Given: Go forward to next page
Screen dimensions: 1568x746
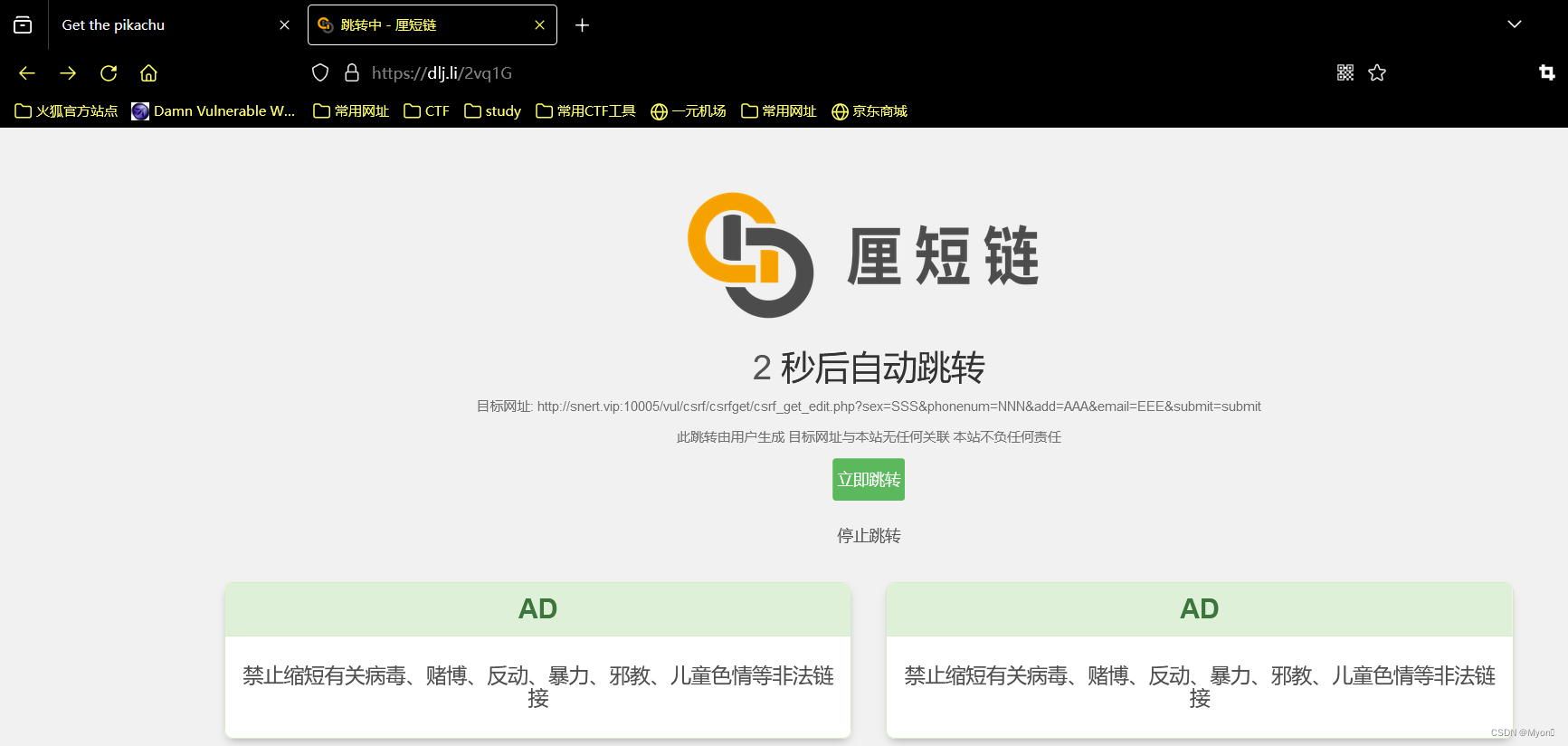Looking at the screenshot, I should (68, 73).
